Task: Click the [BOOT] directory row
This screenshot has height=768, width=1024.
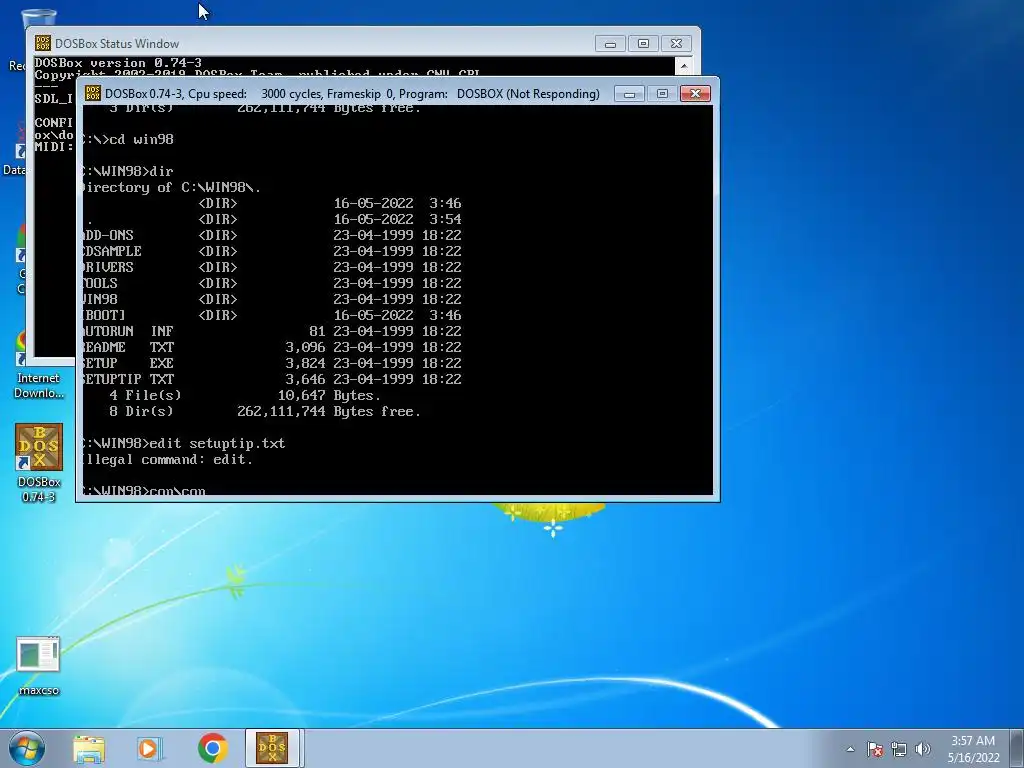Action: point(272,315)
